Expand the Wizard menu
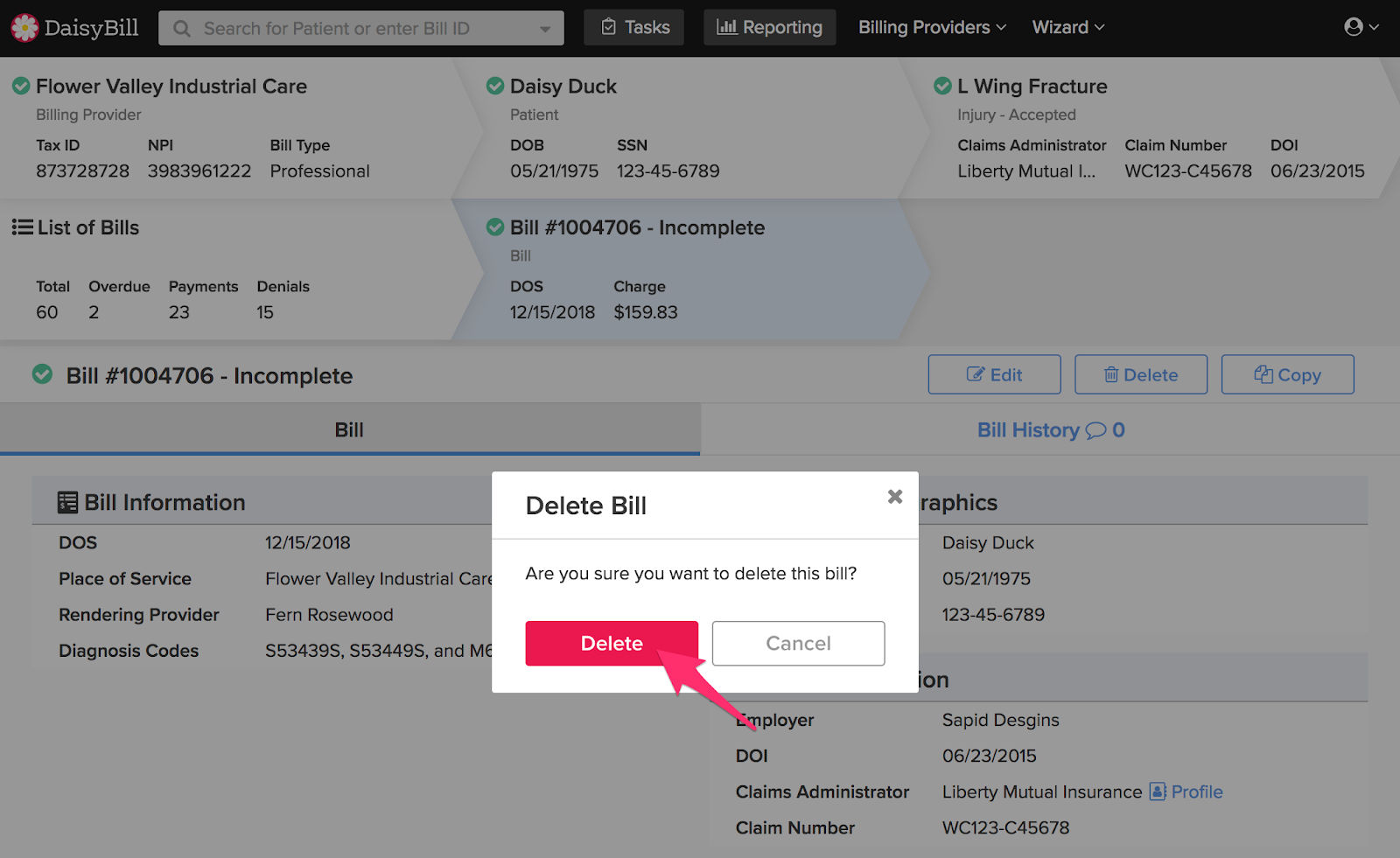The width and height of the screenshot is (1400, 858). pos(1068,27)
